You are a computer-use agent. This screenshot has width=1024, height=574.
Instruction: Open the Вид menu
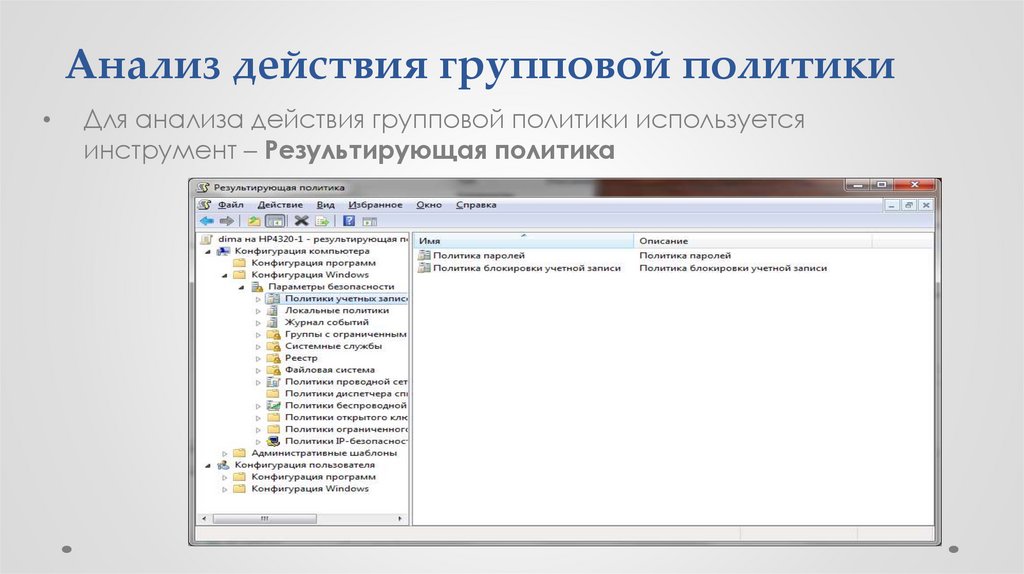pyautogui.click(x=326, y=204)
